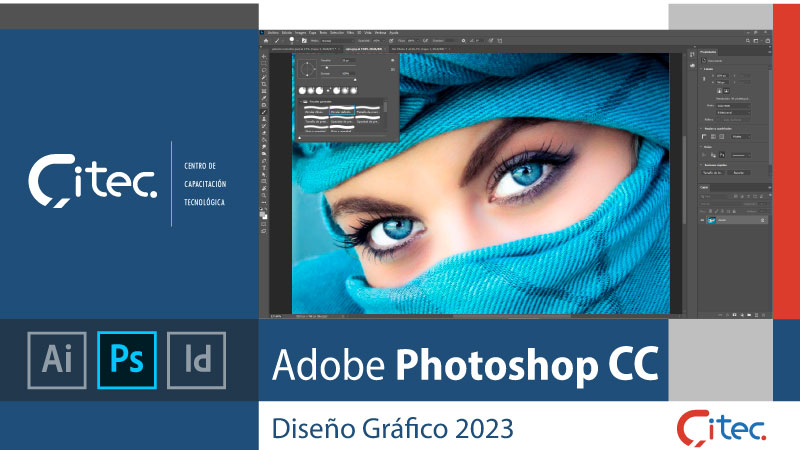Click the Photoshop Ps icon badge

click(127, 358)
